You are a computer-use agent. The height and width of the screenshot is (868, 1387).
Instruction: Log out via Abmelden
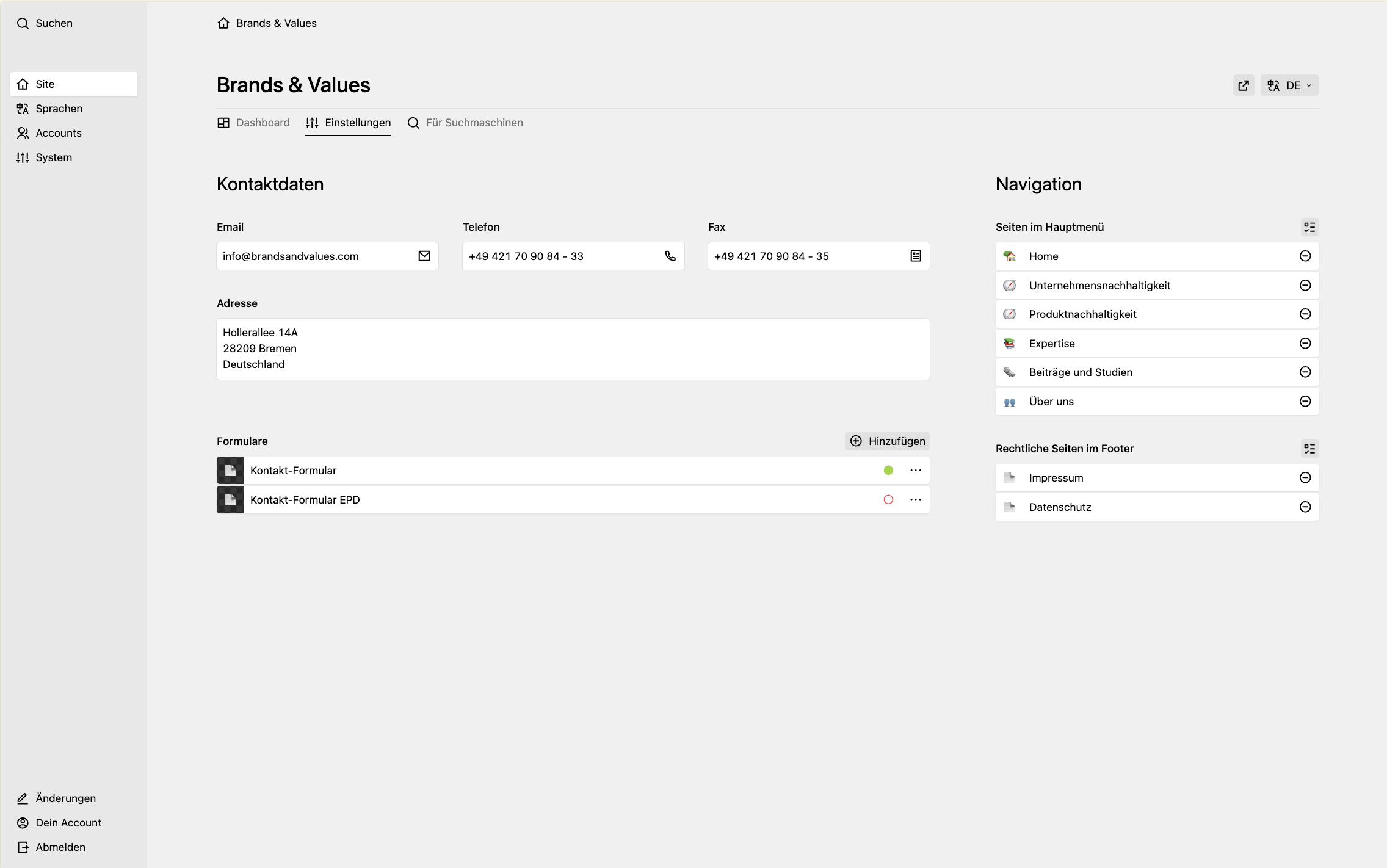click(51, 847)
